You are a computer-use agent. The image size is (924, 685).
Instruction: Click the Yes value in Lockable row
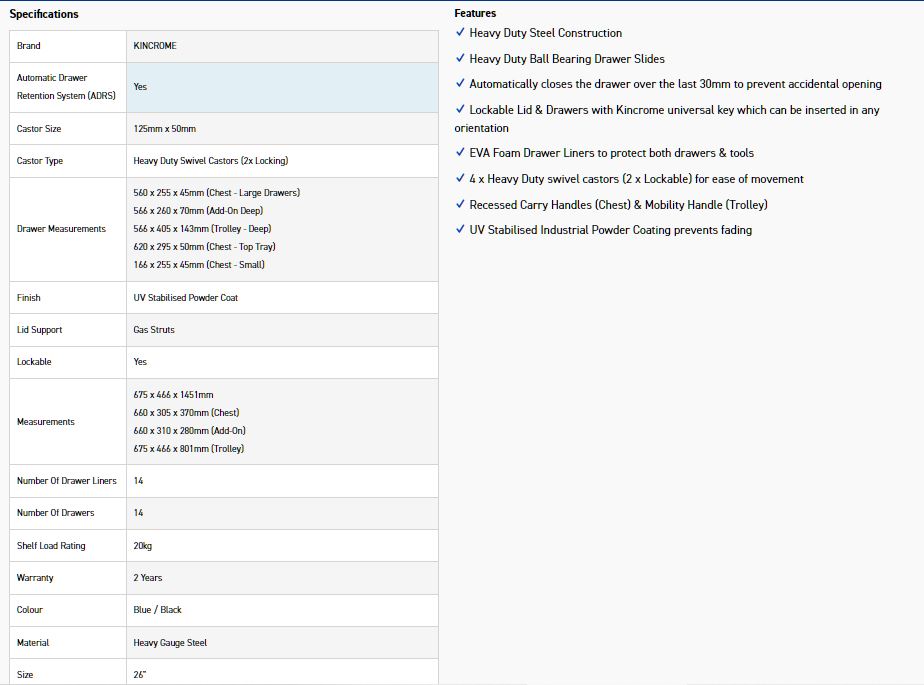(x=140, y=362)
